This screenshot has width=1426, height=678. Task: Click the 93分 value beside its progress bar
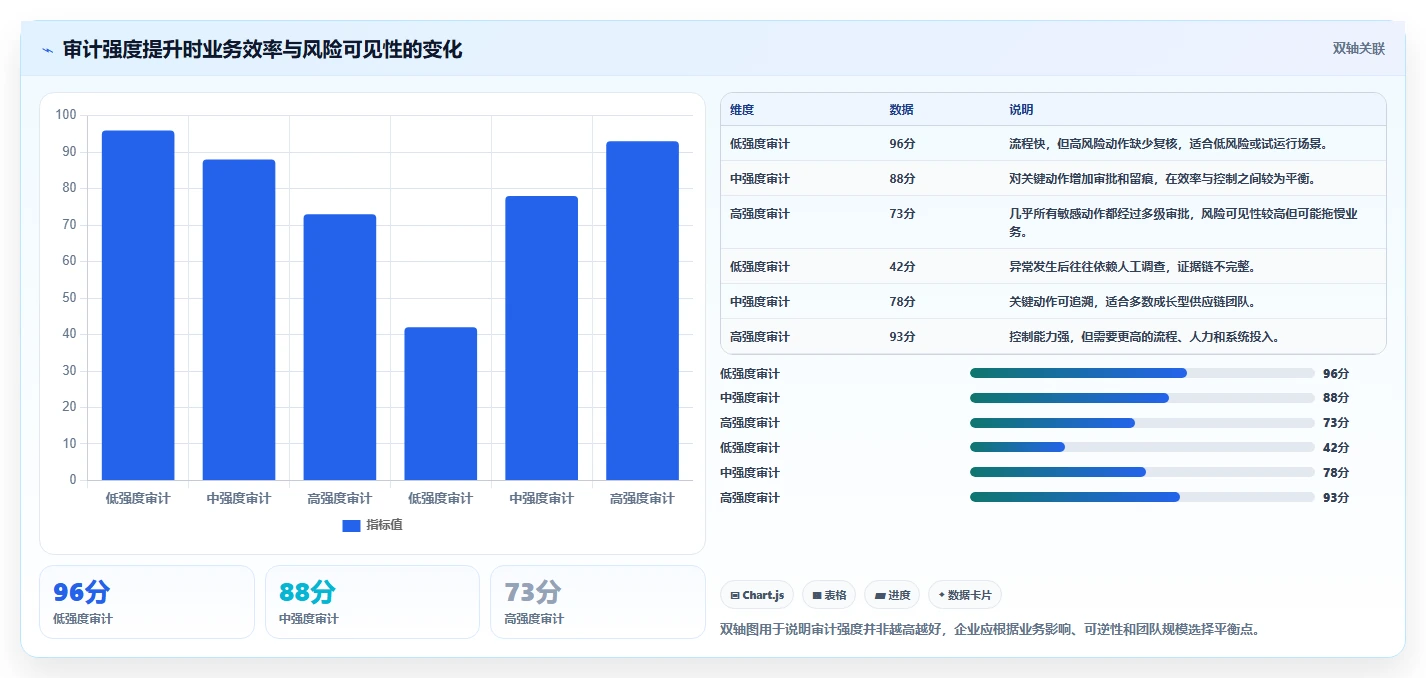point(1336,497)
